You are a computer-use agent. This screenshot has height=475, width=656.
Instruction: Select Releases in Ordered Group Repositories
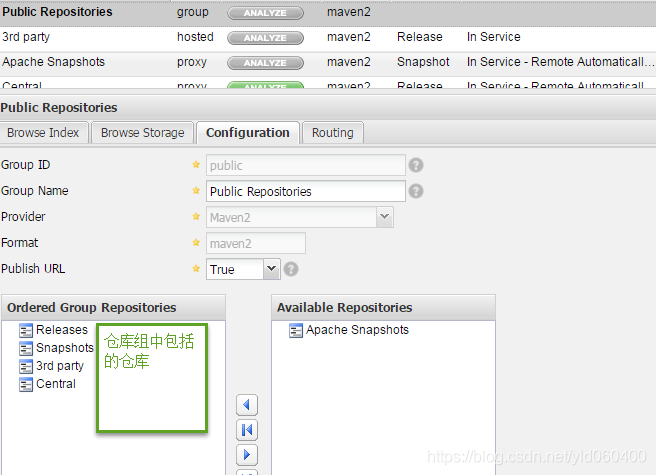pos(62,330)
